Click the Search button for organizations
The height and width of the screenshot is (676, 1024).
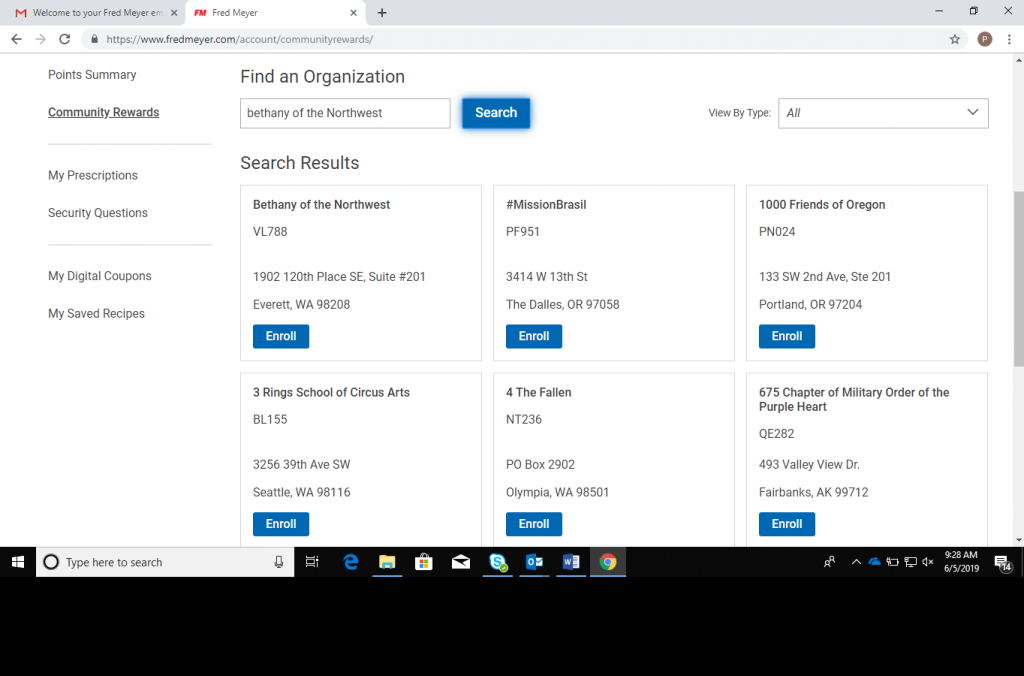496,113
